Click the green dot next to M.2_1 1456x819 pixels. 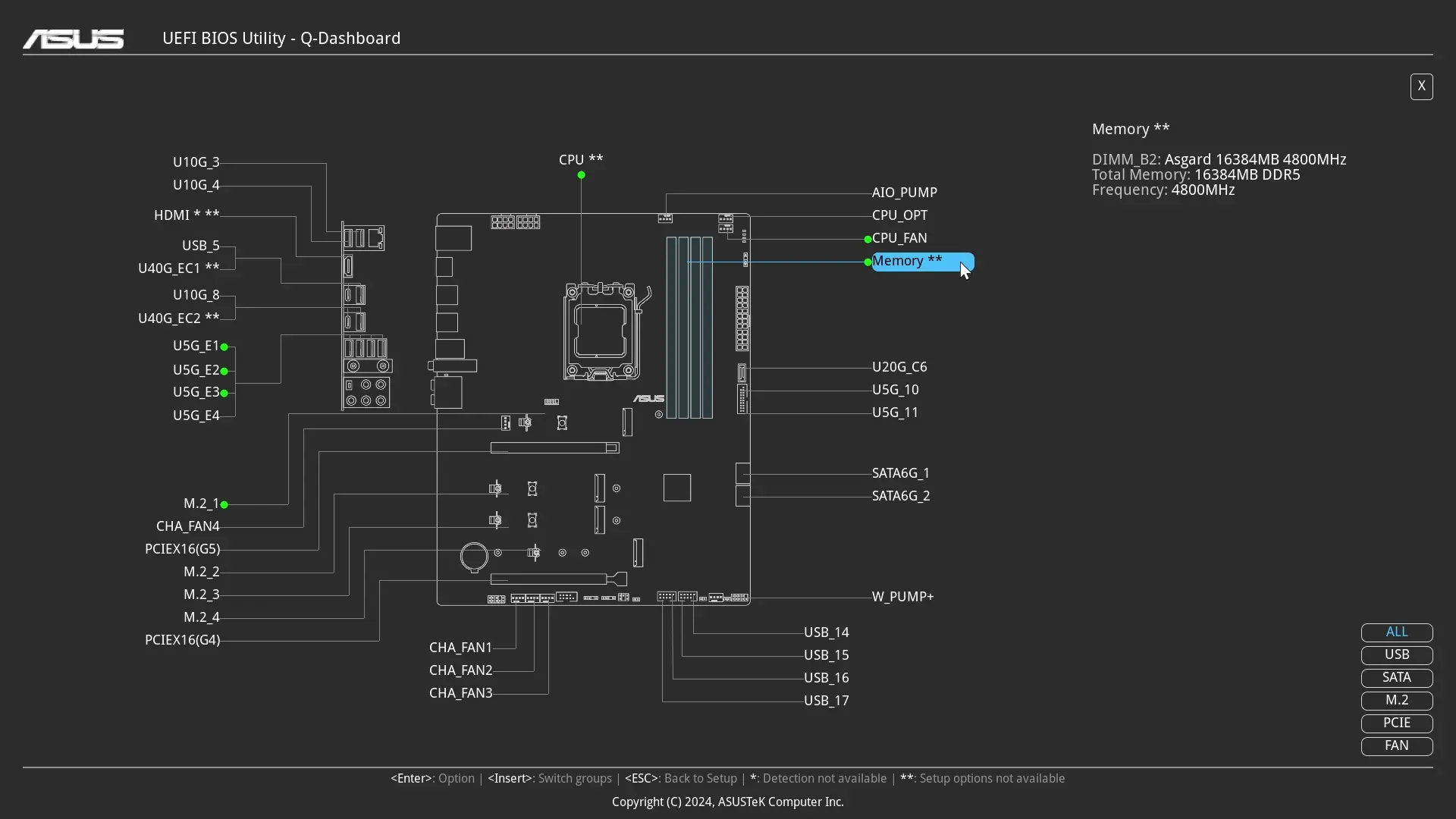[x=224, y=504]
